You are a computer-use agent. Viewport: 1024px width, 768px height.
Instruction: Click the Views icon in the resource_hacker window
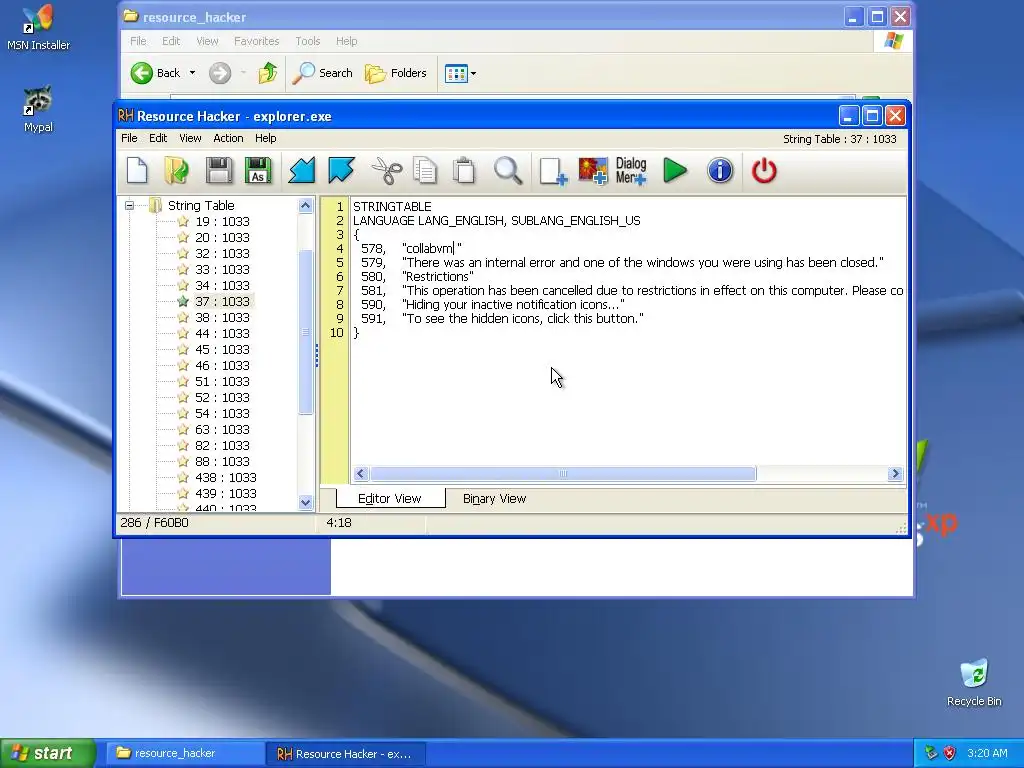click(456, 73)
